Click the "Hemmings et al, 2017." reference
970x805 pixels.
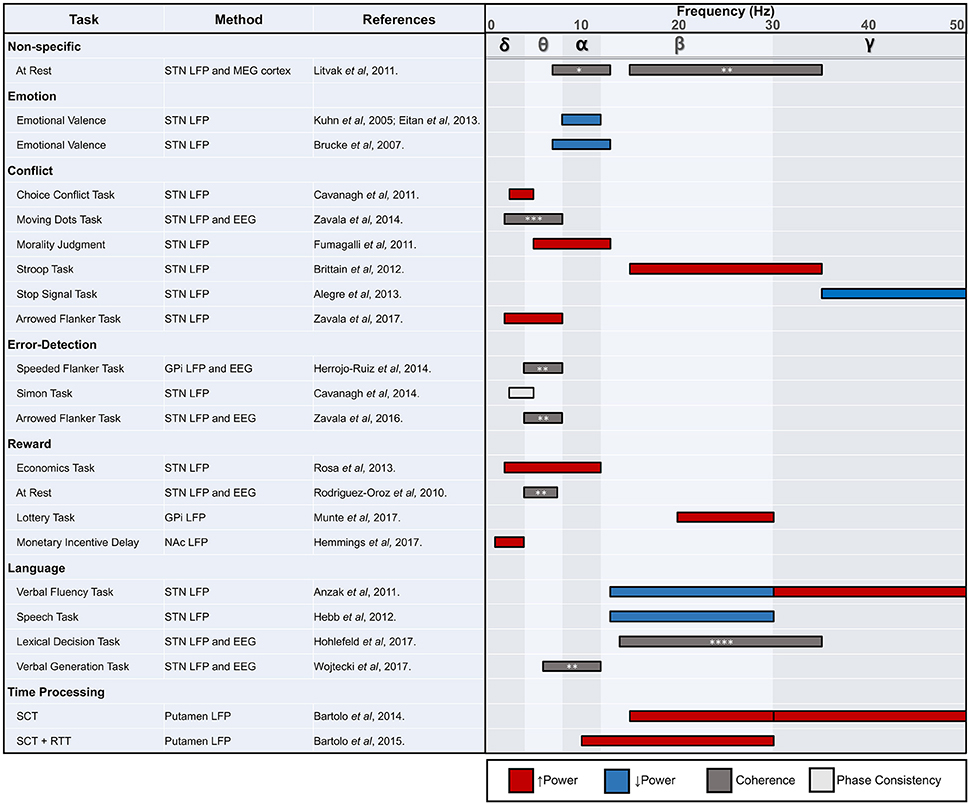[368, 542]
